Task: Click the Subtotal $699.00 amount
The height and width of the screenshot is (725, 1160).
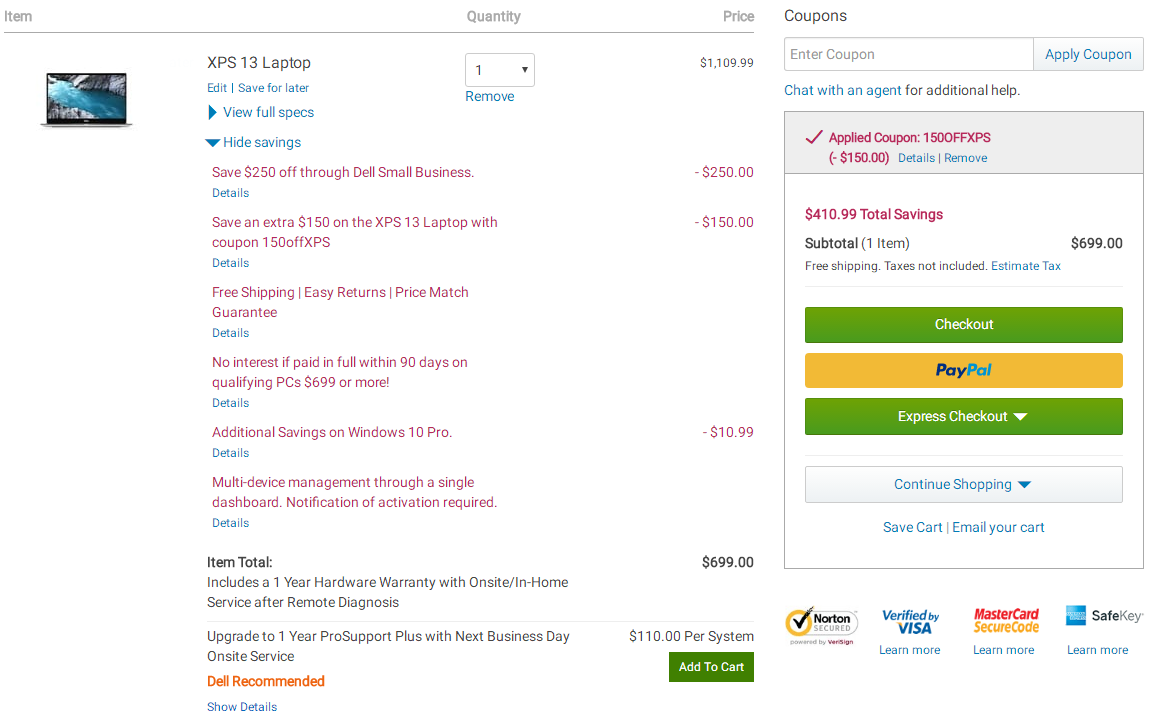Action: tap(1096, 243)
